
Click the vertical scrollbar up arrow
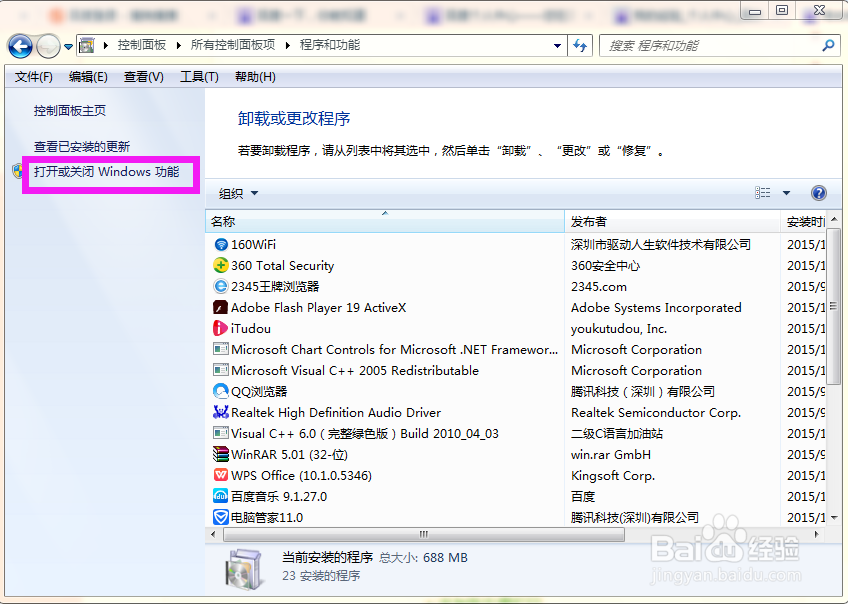(834, 220)
